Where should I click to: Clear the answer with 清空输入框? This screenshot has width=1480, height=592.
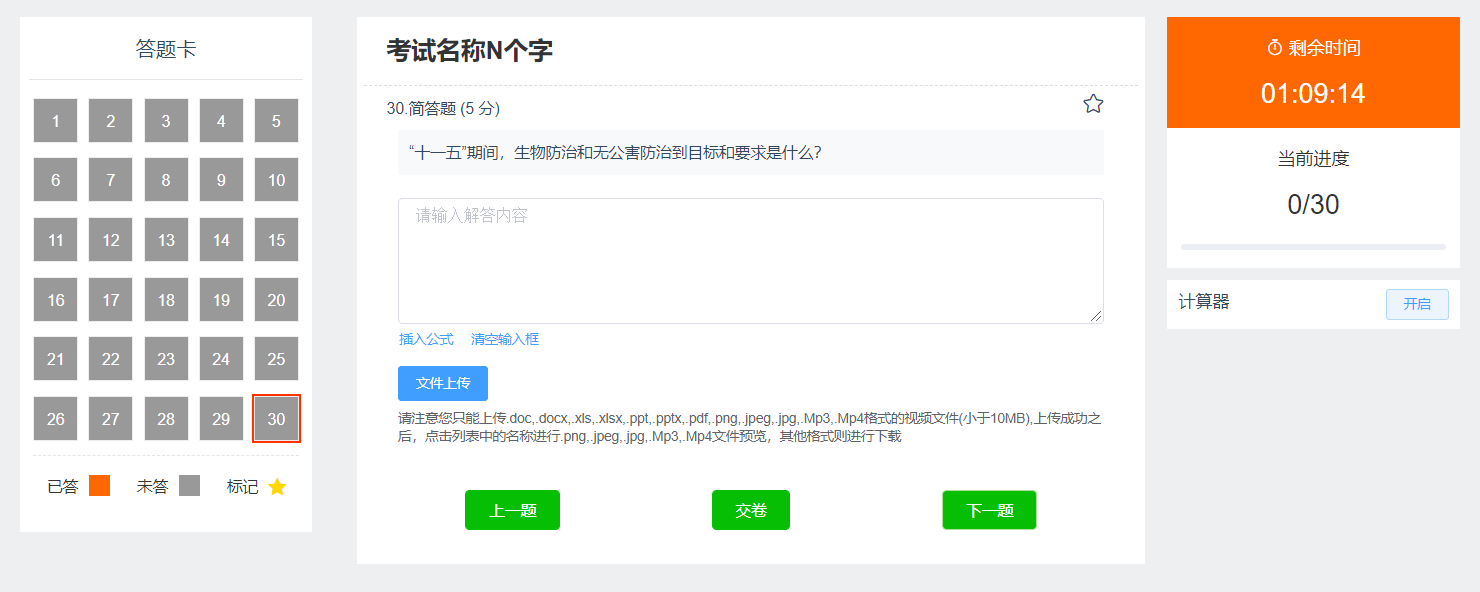(x=505, y=339)
